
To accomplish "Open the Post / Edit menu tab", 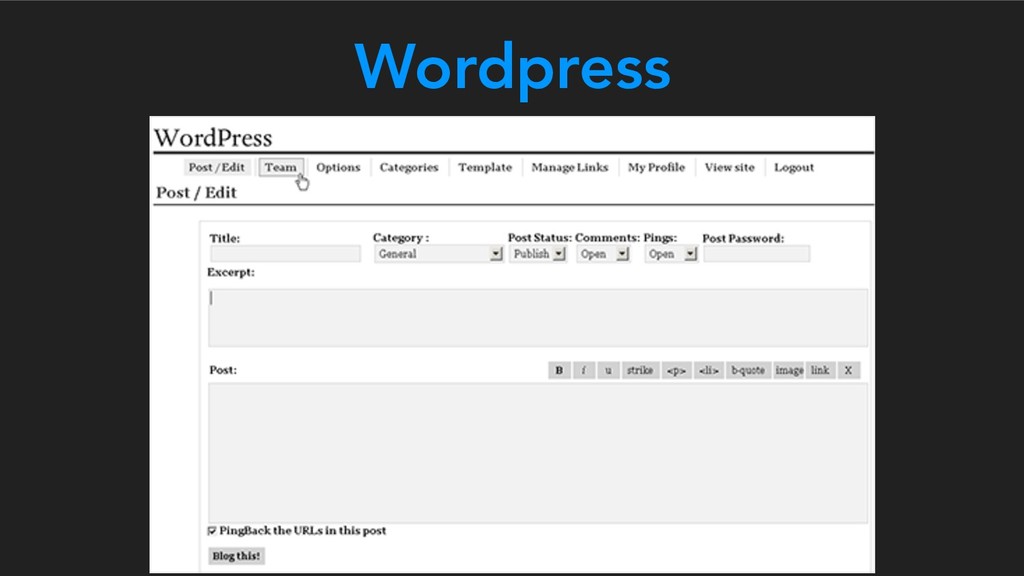I will pos(217,167).
